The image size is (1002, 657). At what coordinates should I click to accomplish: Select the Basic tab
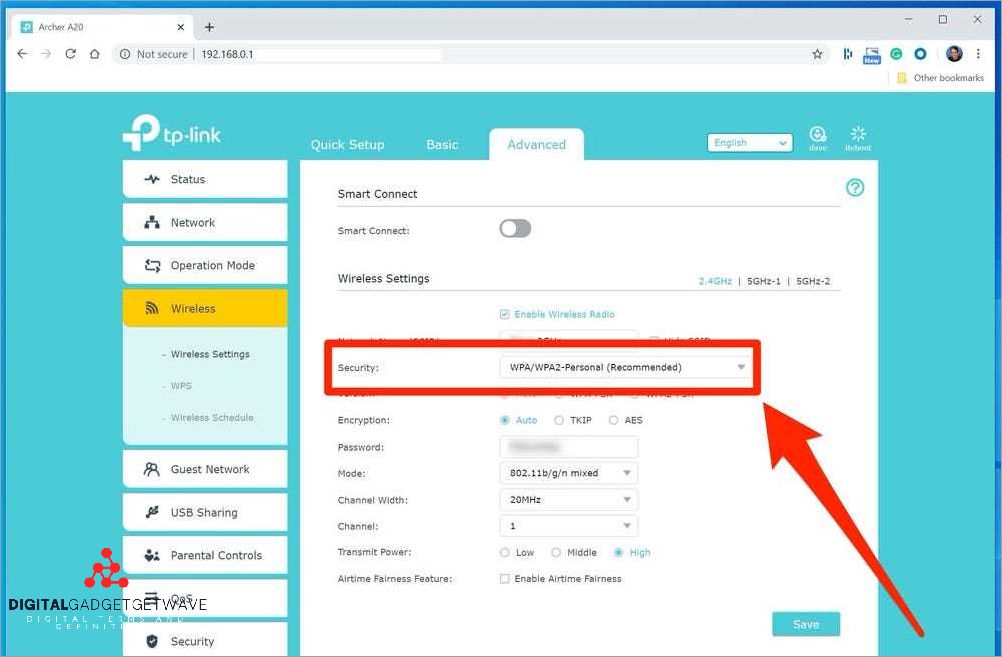(x=441, y=144)
